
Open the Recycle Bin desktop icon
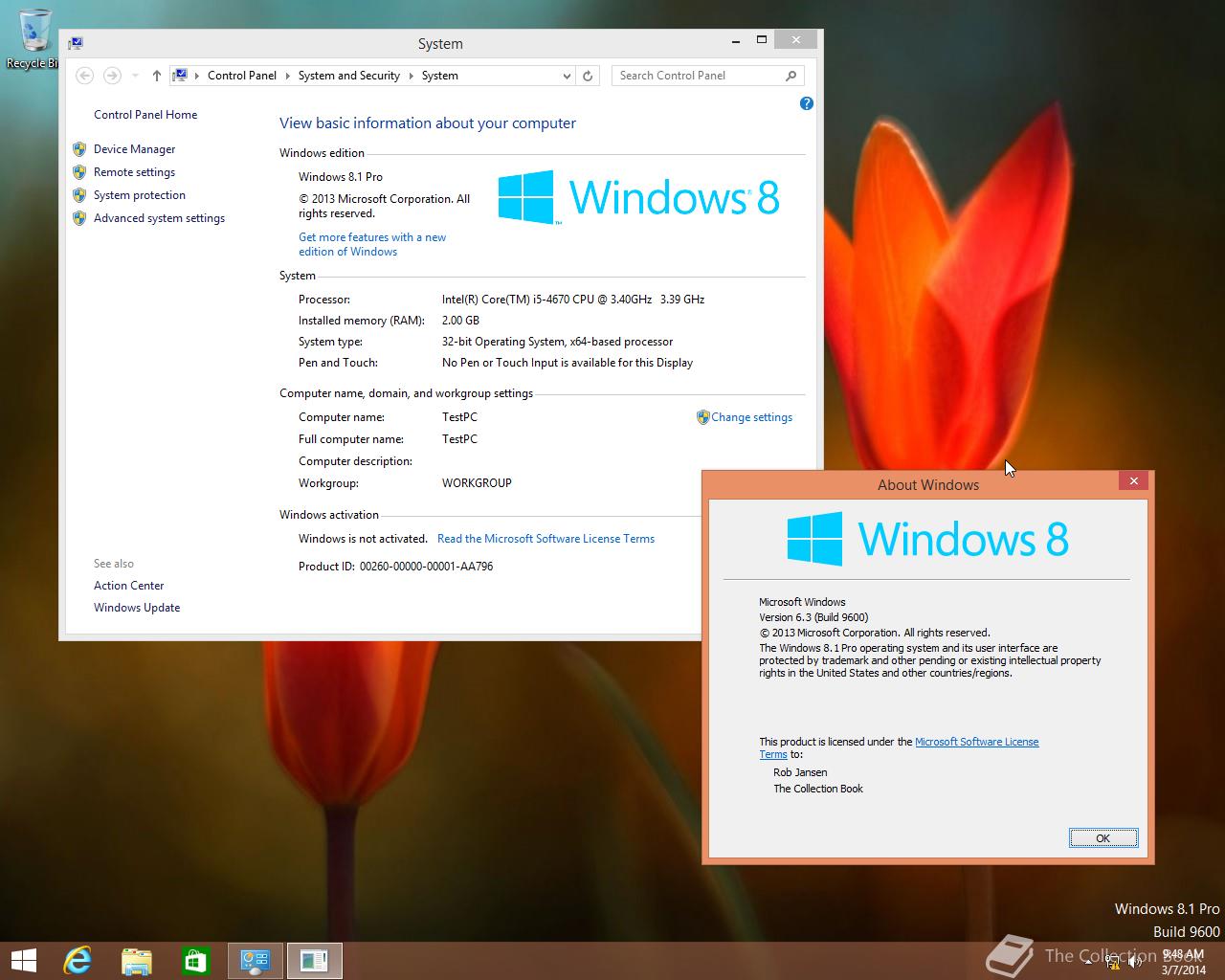tap(33, 38)
